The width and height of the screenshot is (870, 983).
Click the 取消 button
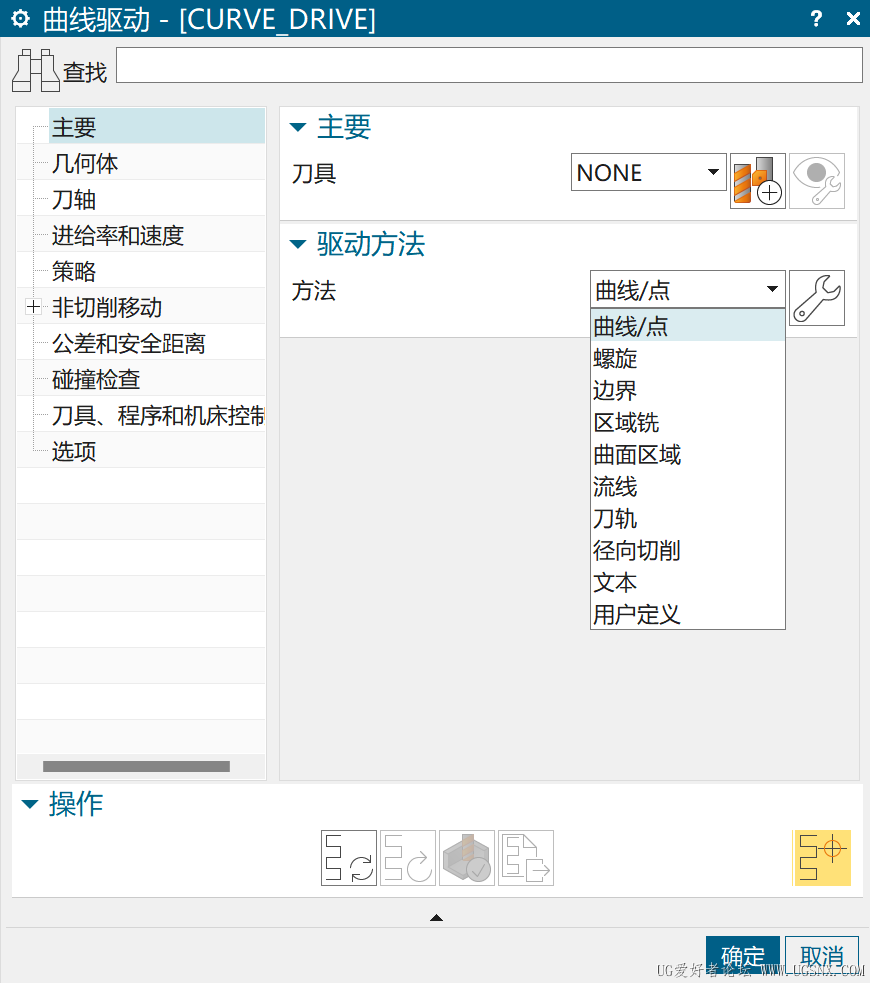[x=821, y=955]
